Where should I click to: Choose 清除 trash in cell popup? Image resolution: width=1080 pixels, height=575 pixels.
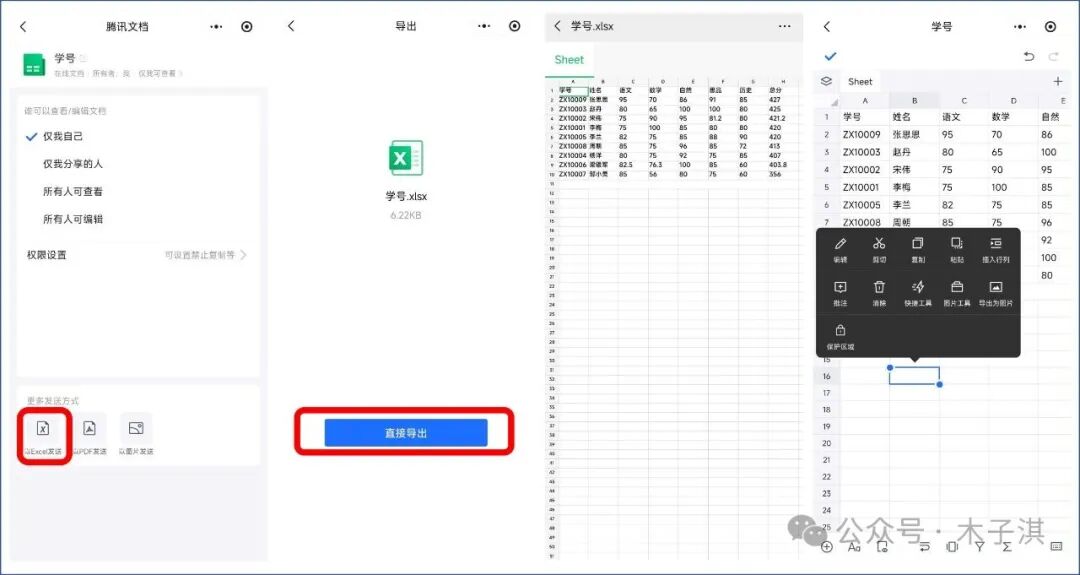[879, 293]
